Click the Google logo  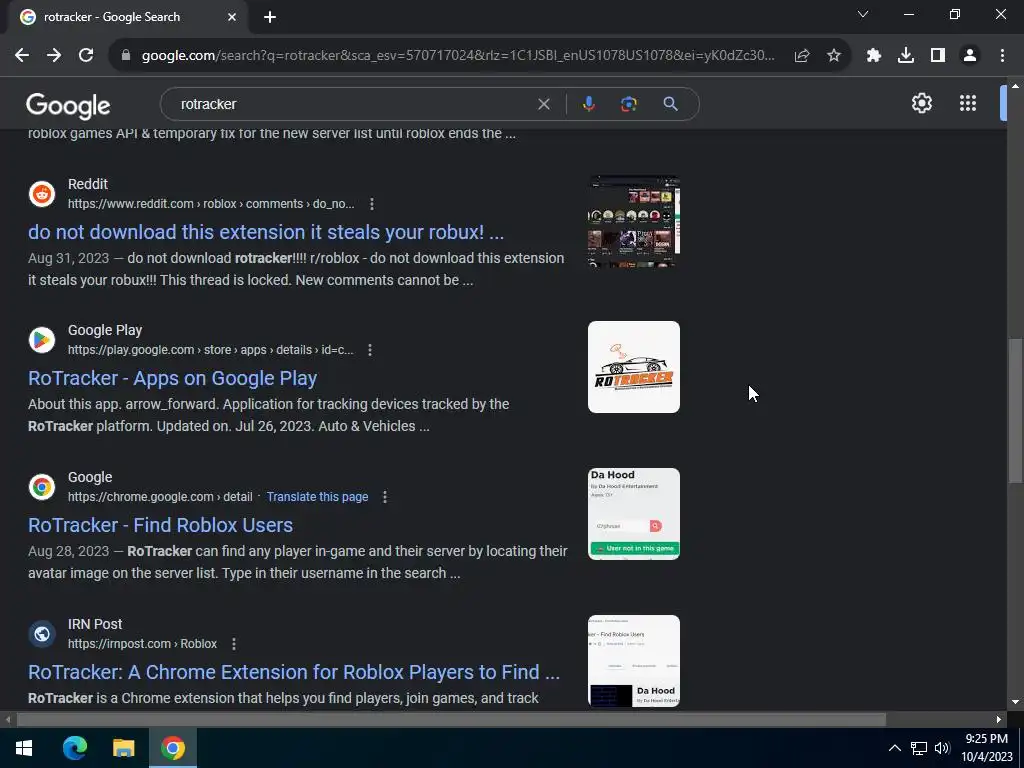[x=68, y=106]
